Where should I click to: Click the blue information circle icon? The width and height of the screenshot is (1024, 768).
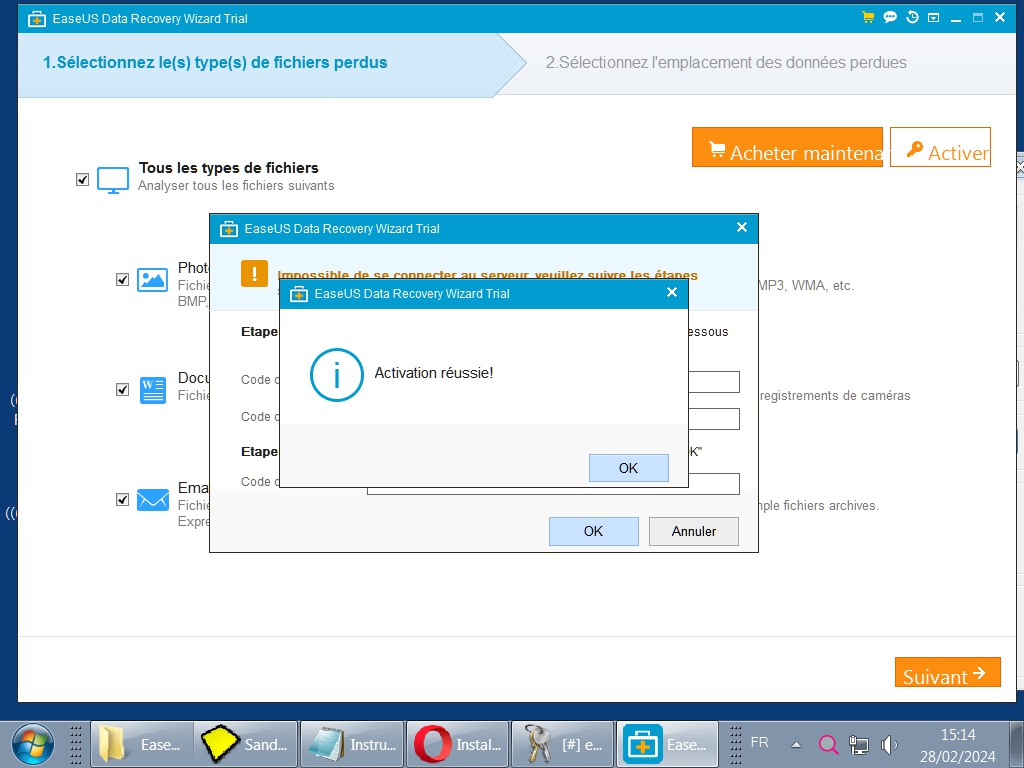point(336,375)
